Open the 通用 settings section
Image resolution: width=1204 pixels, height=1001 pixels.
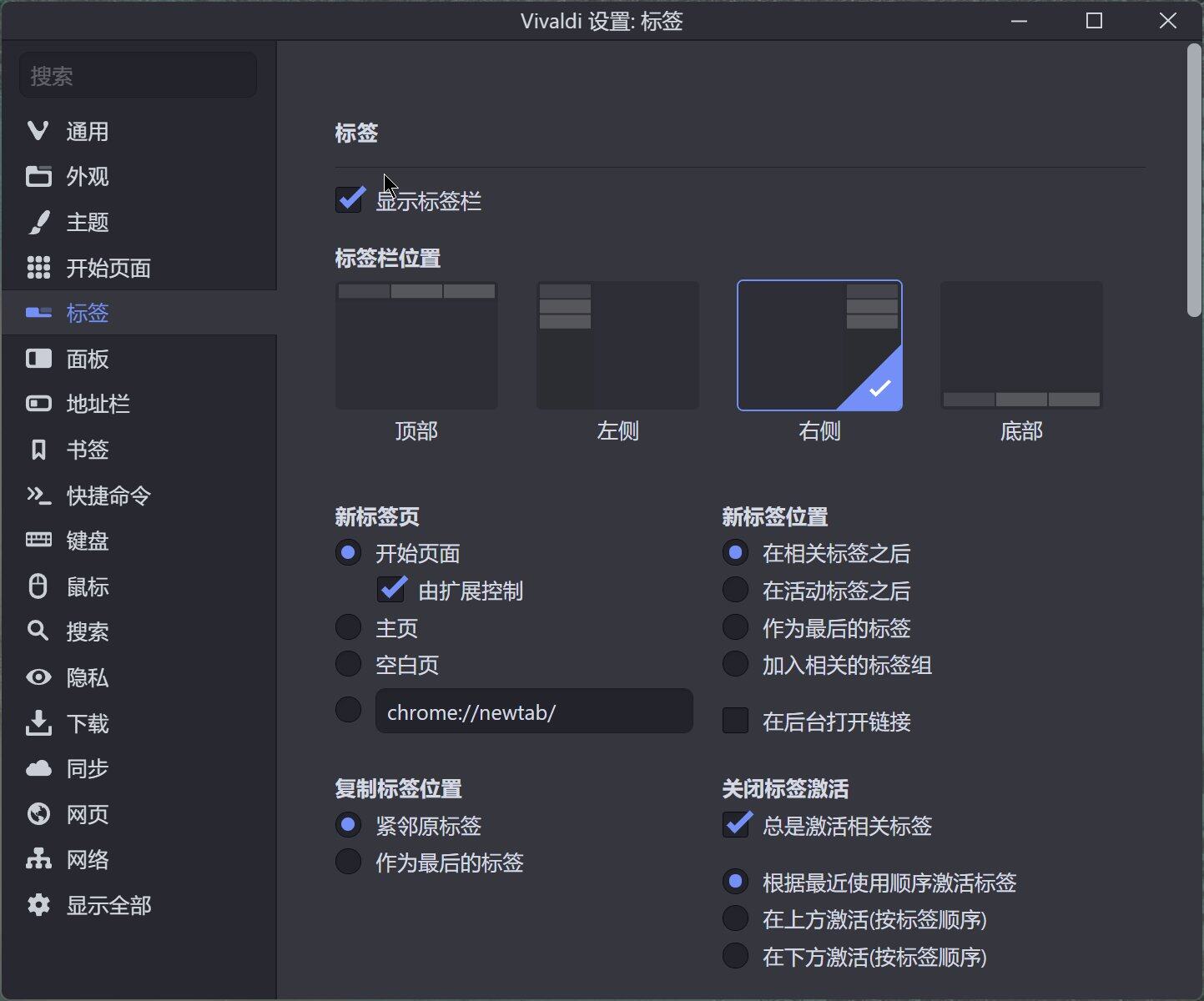139,131
